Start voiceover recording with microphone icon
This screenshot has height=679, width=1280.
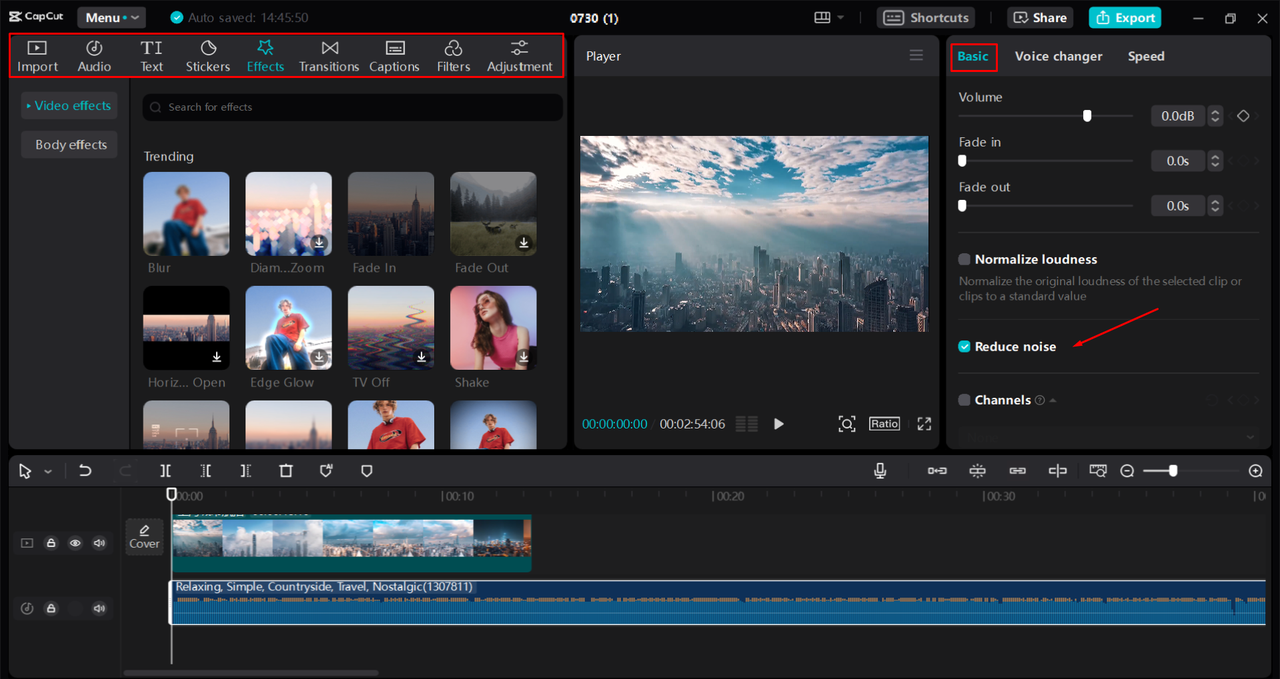pos(880,471)
